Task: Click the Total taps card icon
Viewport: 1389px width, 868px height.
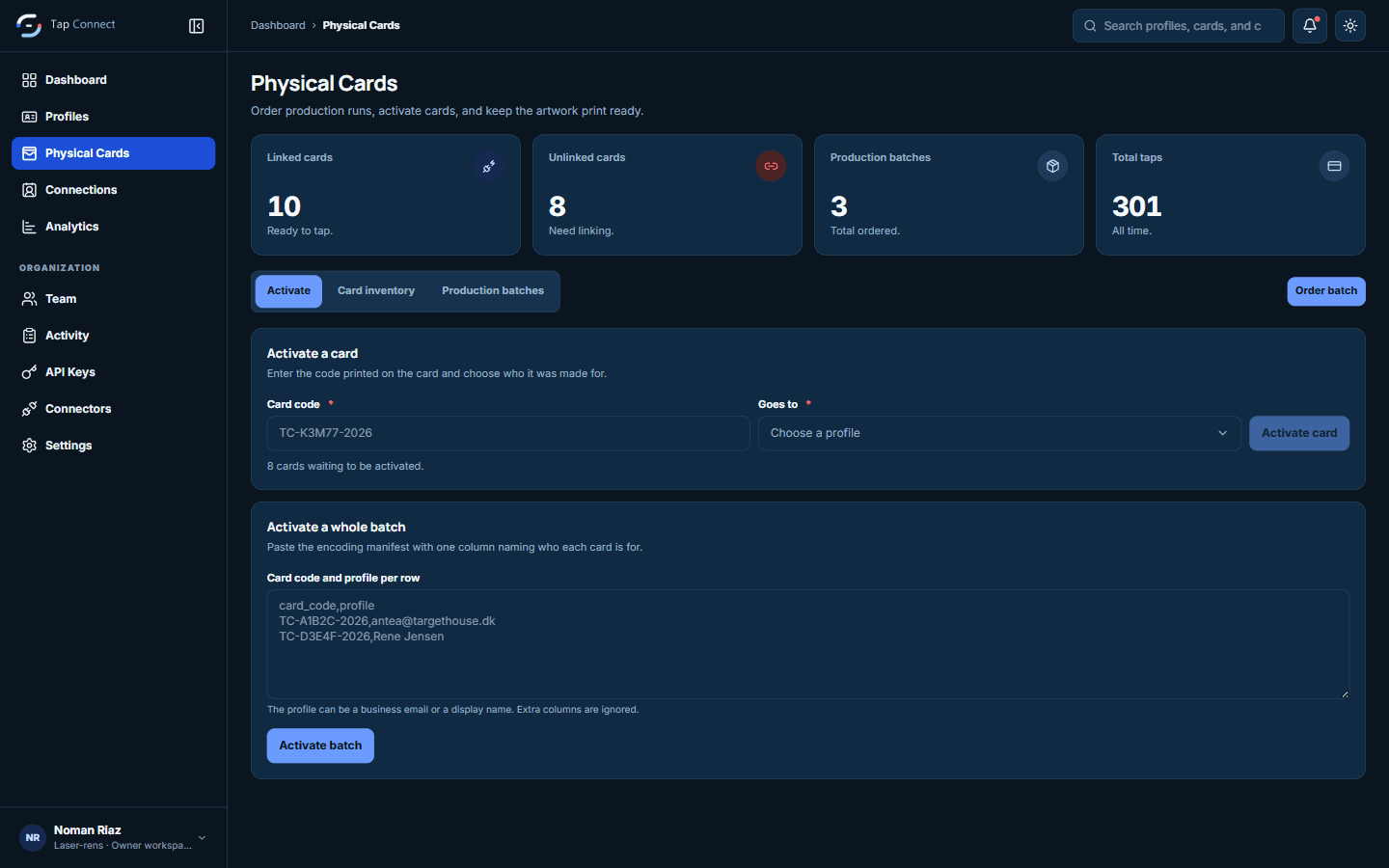Action: pos(1334,166)
